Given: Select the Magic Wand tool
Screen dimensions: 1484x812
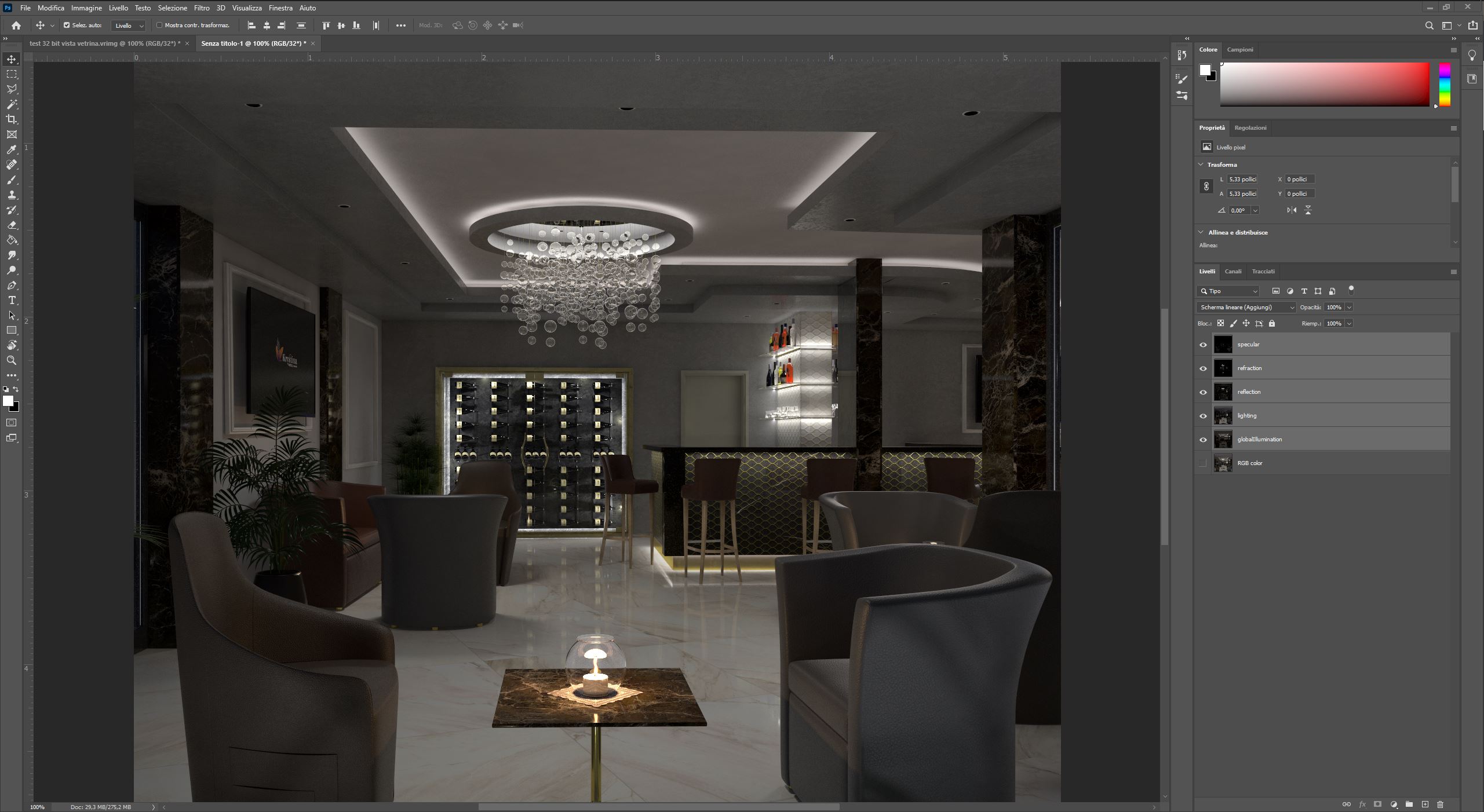Looking at the screenshot, I should [12, 104].
